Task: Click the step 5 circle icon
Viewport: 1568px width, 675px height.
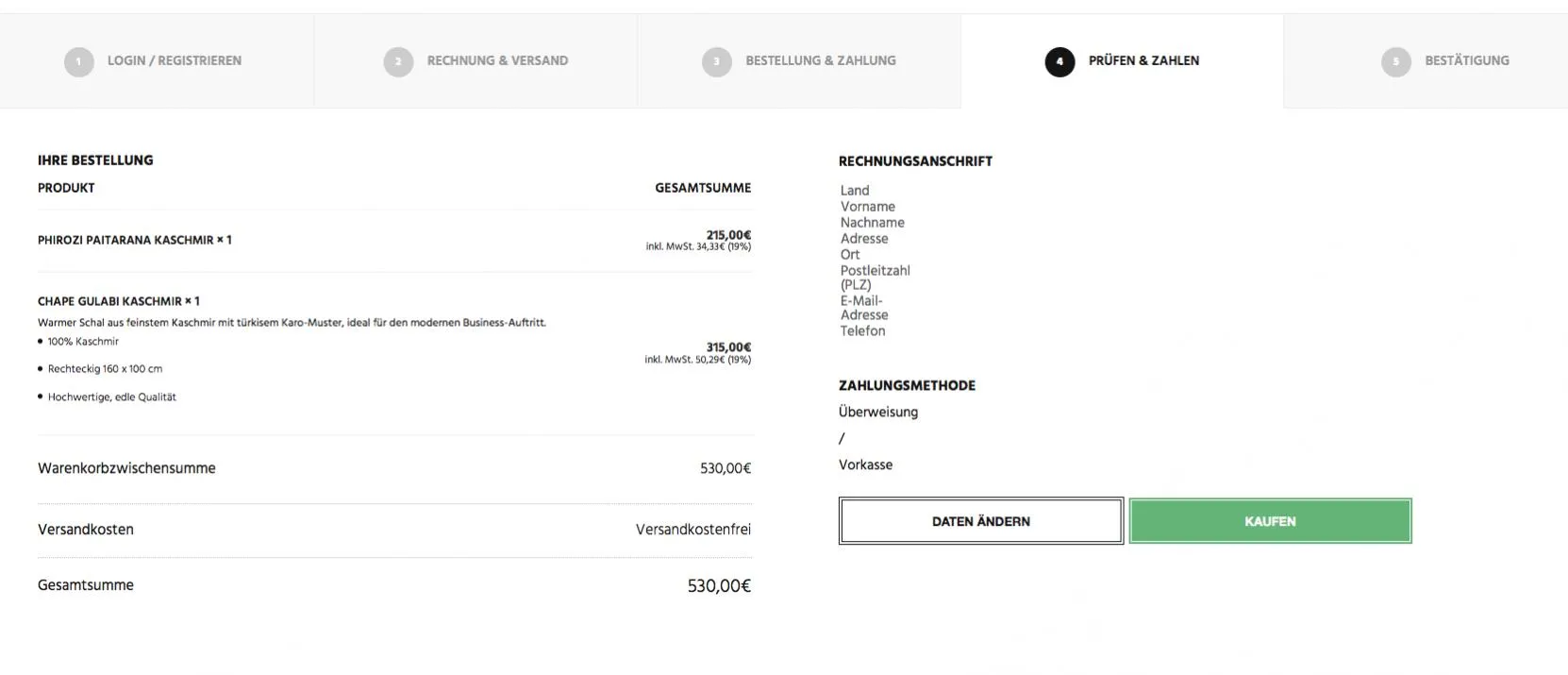Action: point(1396,62)
